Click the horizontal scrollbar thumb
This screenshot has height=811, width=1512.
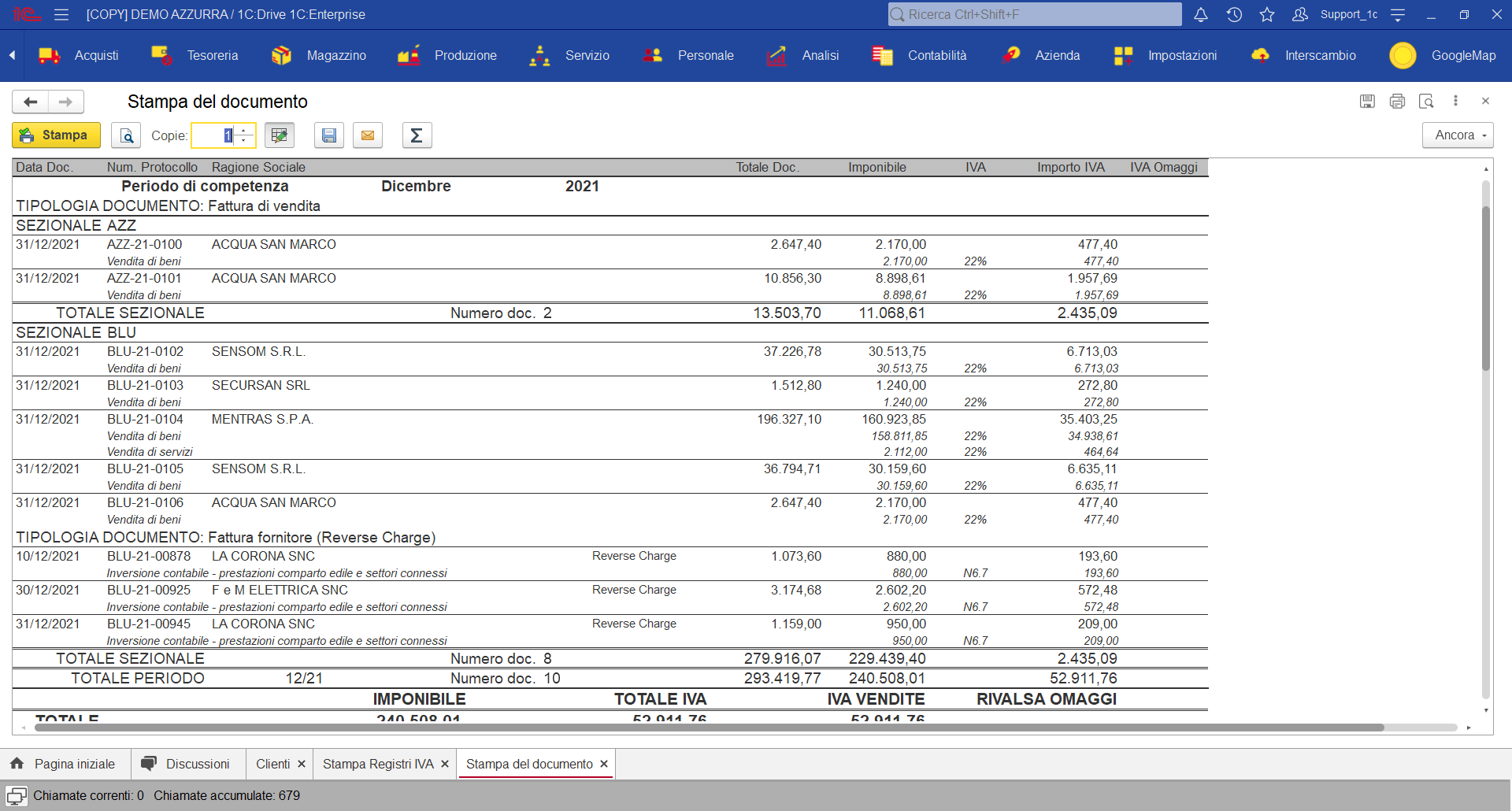709,728
